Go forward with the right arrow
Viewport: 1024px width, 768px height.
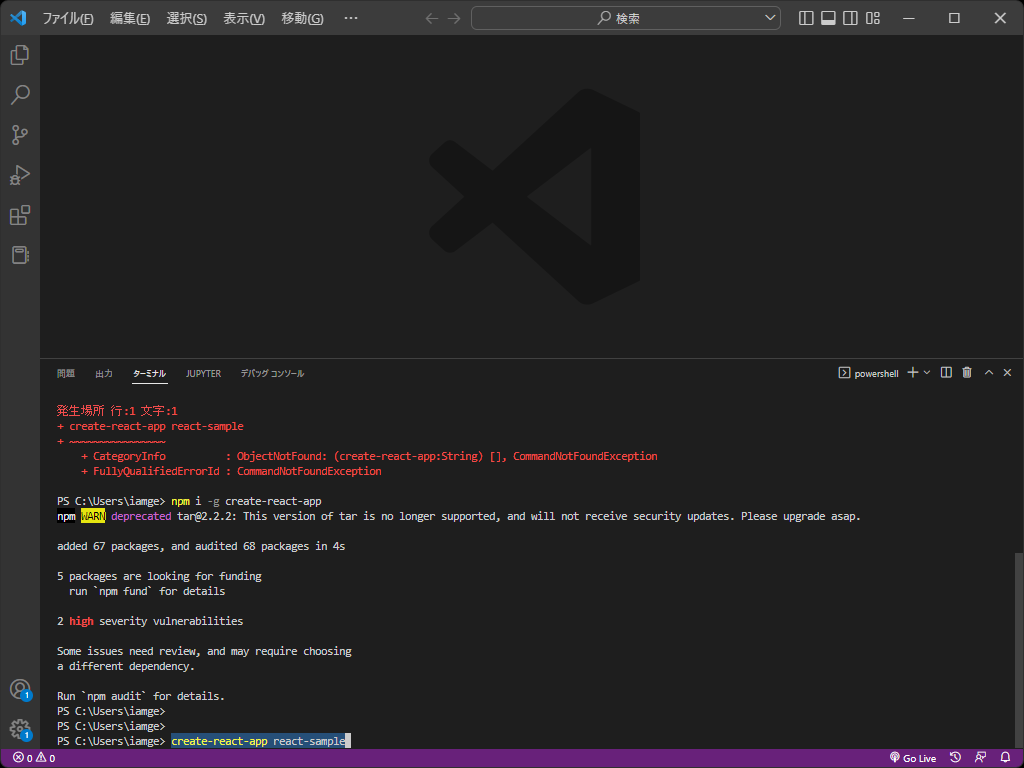pyautogui.click(x=454, y=18)
